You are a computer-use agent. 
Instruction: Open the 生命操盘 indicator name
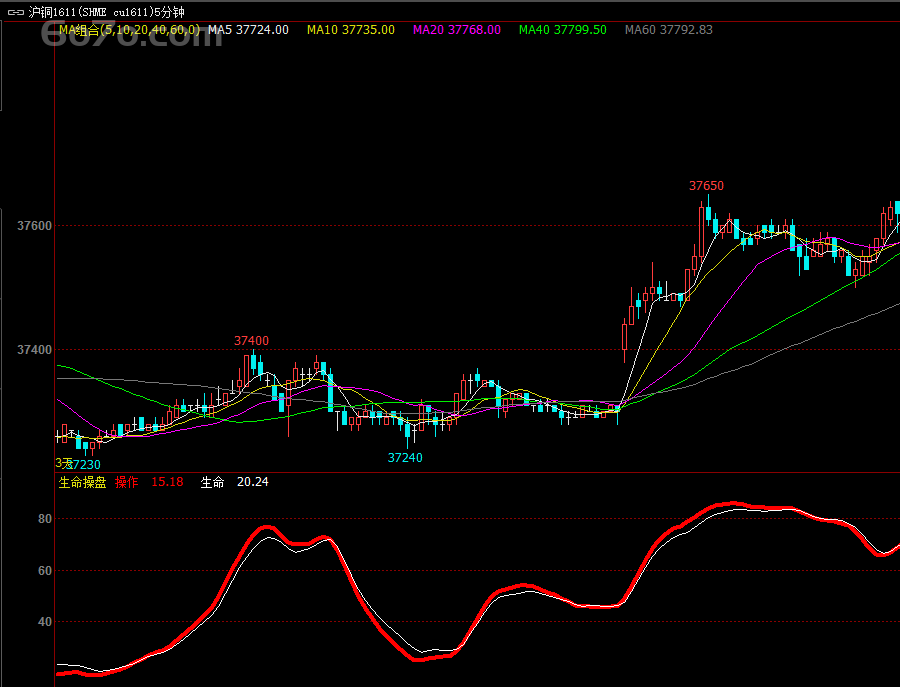82,482
